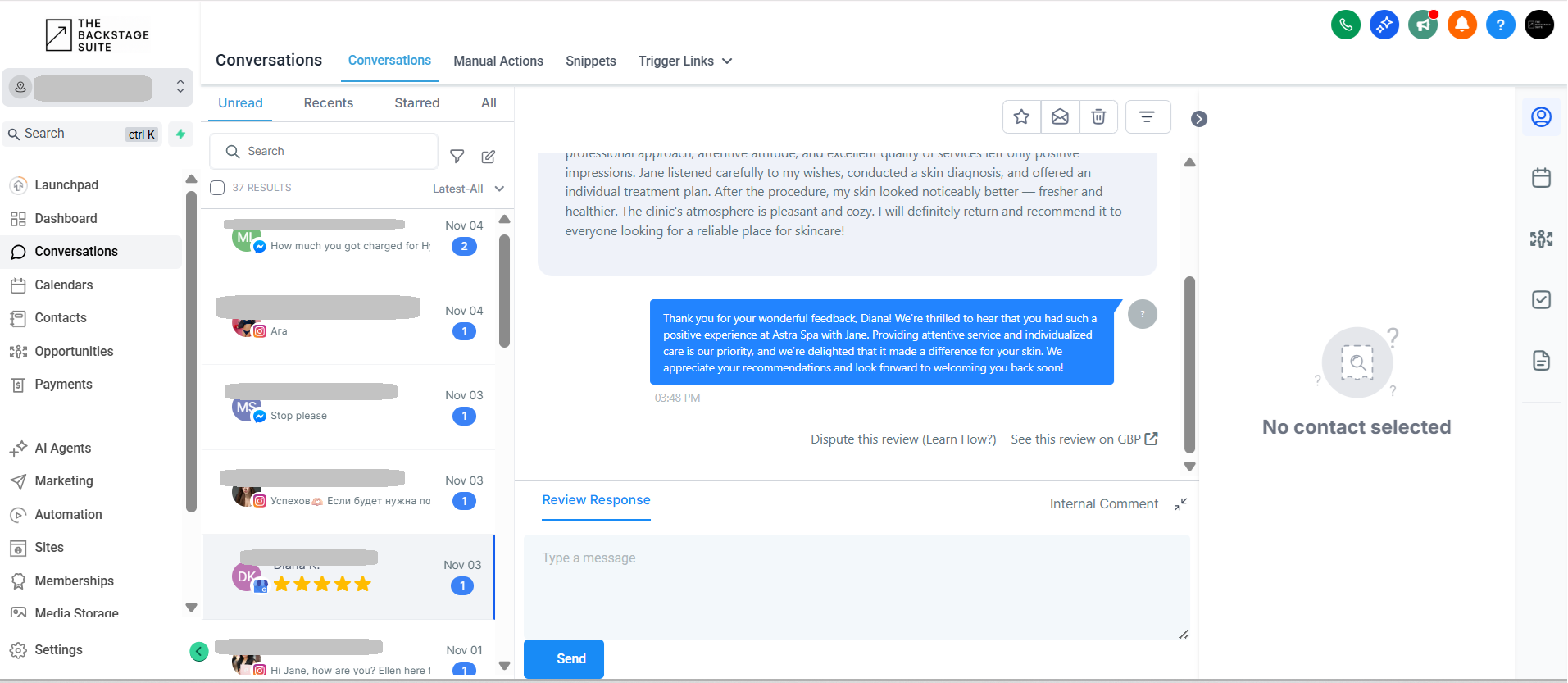Screen dimensions: 1568x683
Task: Open the Manual Actions tab
Action: (498, 61)
